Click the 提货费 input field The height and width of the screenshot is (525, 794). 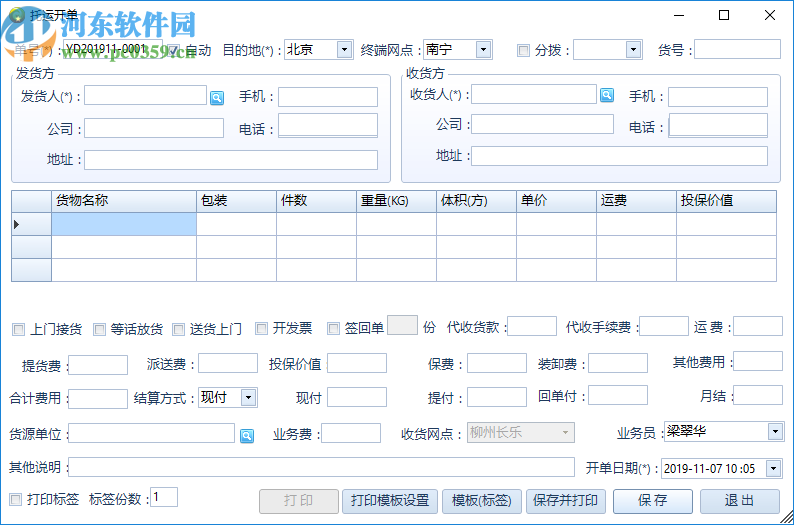[98, 365]
